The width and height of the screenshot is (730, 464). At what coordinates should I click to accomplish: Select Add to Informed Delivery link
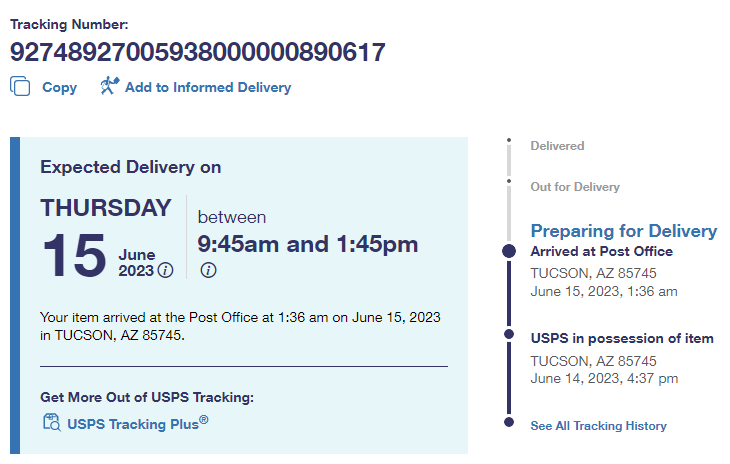208,87
